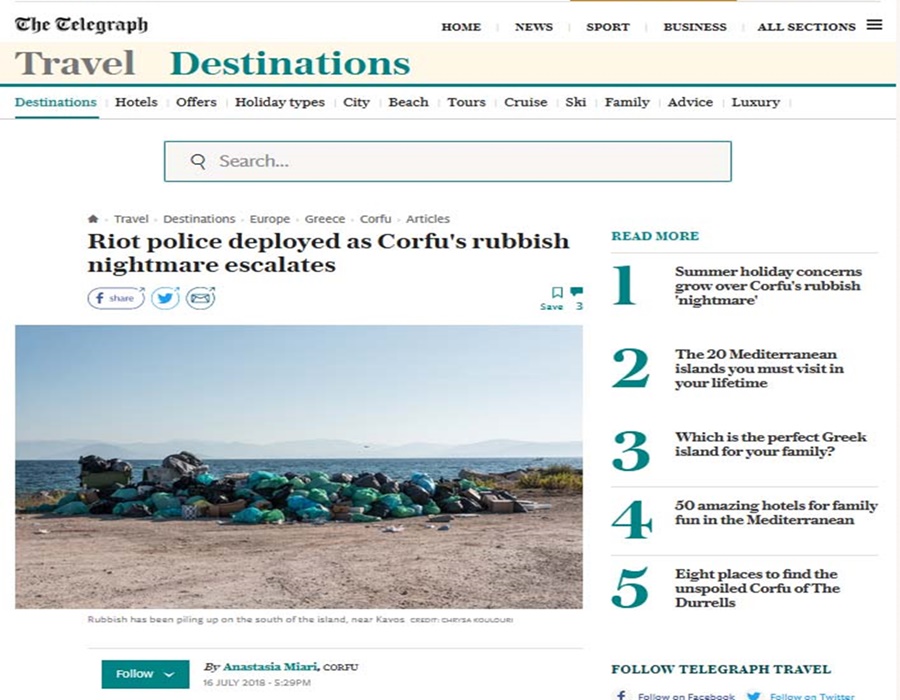Open the Cruise section tab
Image resolution: width=900 pixels, height=700 pixels.
coord(525,102)
